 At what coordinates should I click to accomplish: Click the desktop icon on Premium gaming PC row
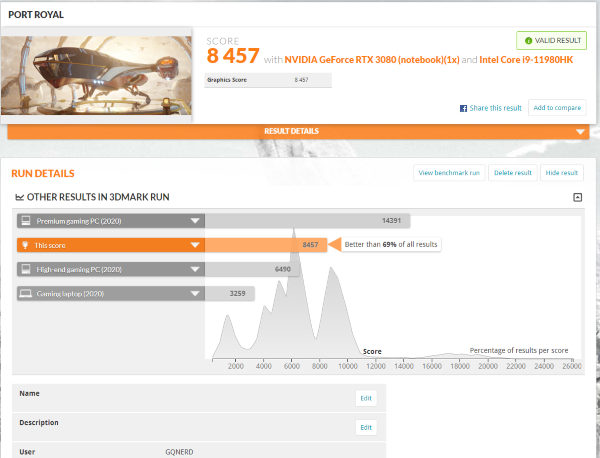26,221
